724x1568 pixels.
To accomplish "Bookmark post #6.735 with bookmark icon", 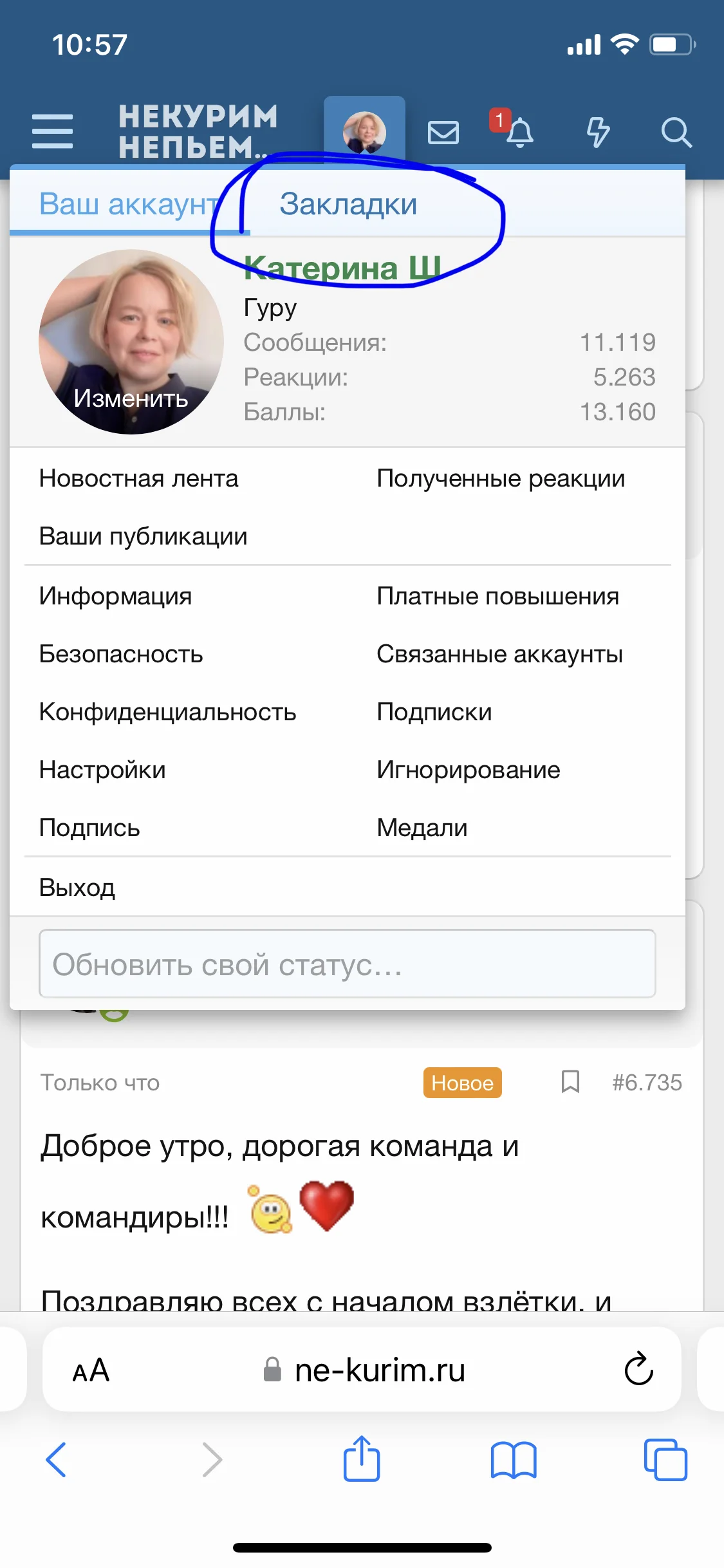I will click(570, 1082).
